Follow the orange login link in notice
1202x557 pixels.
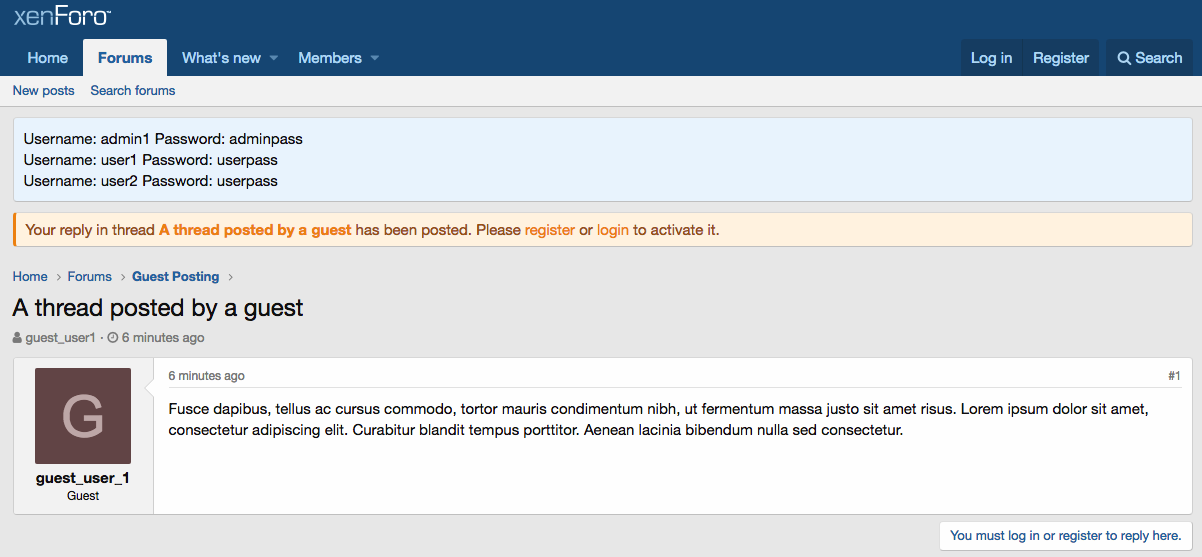613,230
